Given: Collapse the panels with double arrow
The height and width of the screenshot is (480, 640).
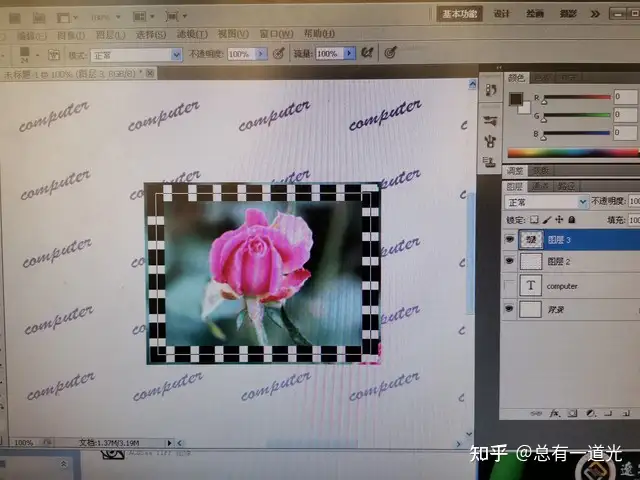Looking at the screenshot, I should 499,67.
